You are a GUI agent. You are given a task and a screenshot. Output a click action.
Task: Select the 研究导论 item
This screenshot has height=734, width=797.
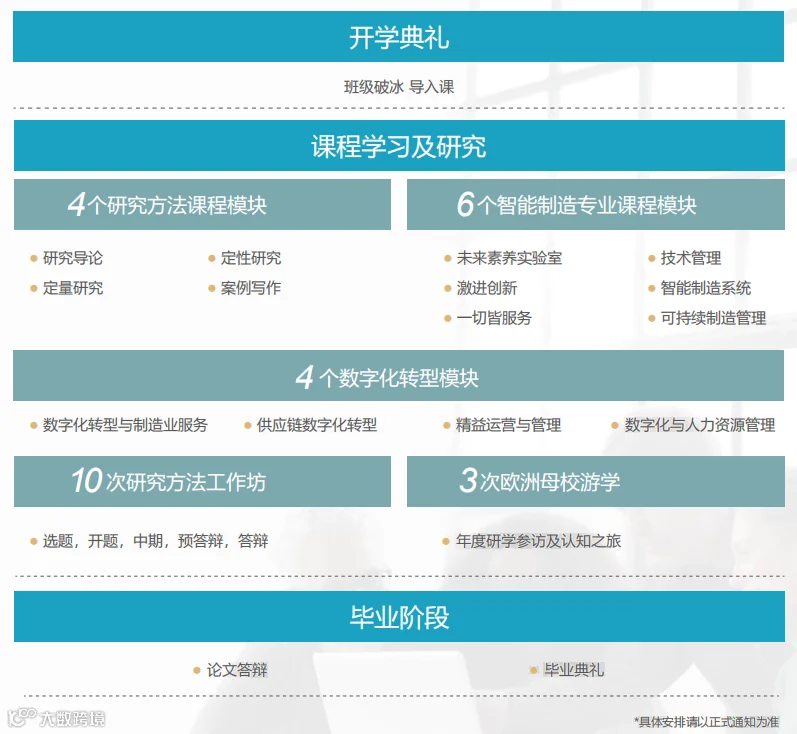pos(73,258)
